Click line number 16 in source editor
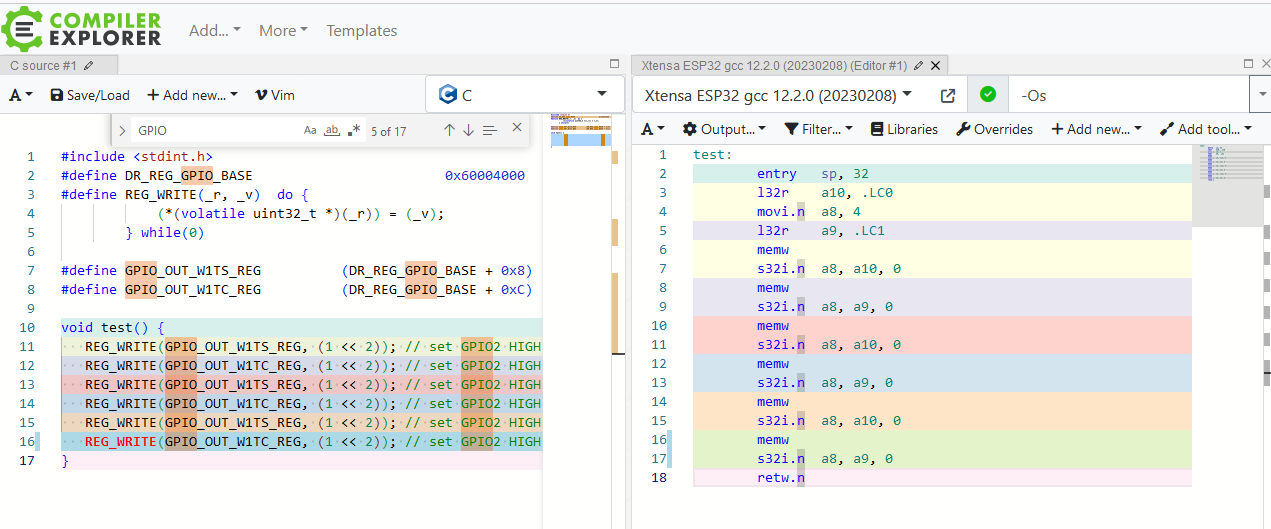 pos(27,442)
